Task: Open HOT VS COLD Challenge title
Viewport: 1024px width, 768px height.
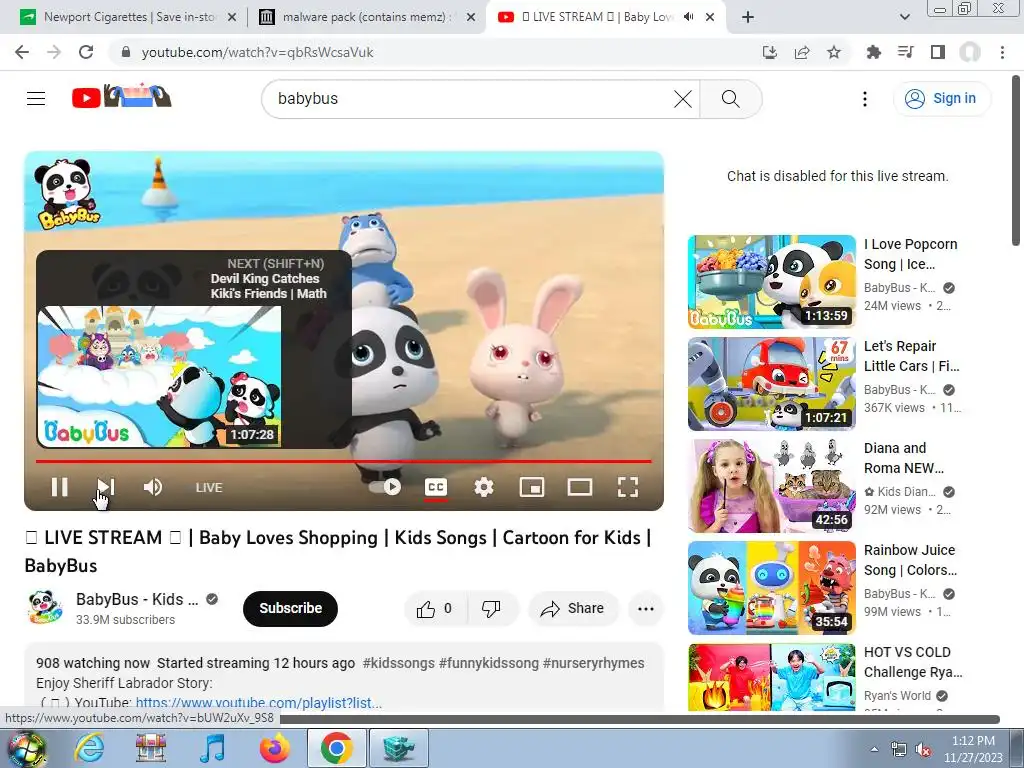Action: (x=913, y=662)
